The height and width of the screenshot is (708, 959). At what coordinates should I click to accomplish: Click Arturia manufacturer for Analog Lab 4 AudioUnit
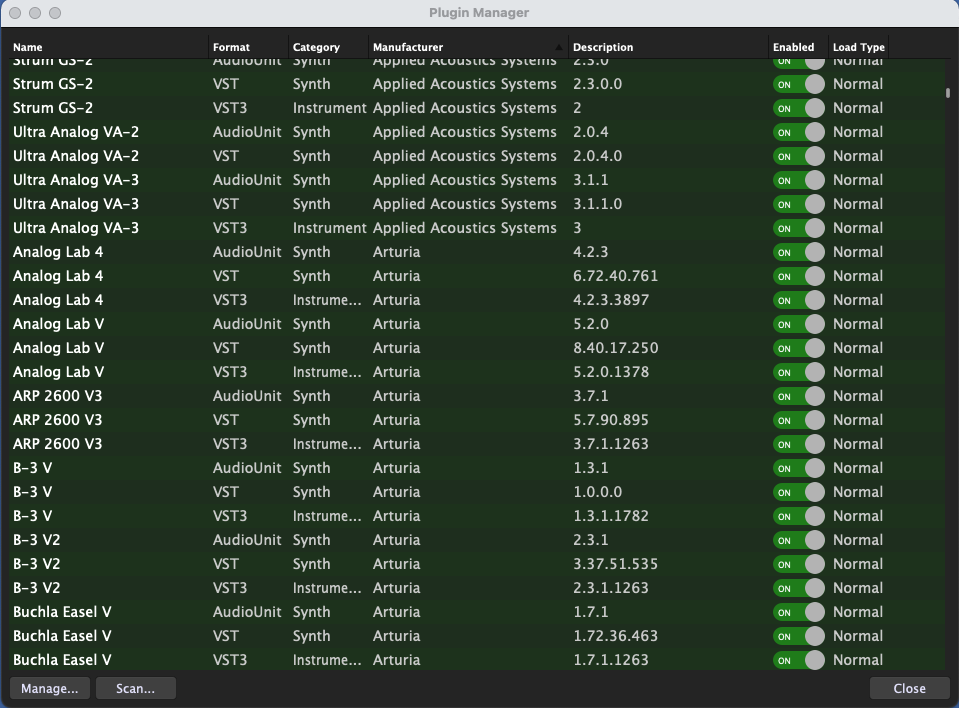click(x=396, y=252)
